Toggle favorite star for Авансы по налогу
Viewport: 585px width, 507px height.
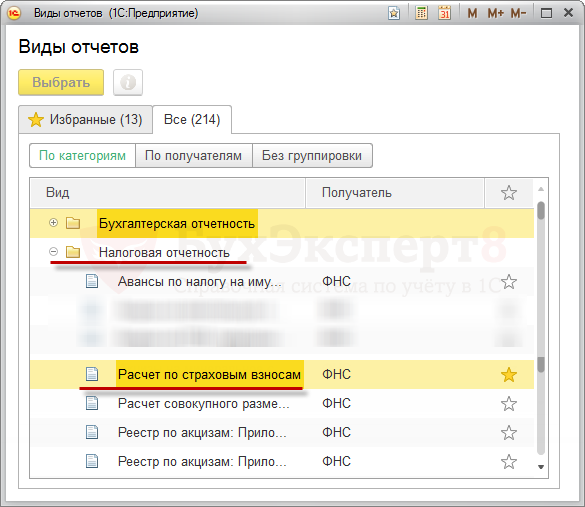[509, 282]
